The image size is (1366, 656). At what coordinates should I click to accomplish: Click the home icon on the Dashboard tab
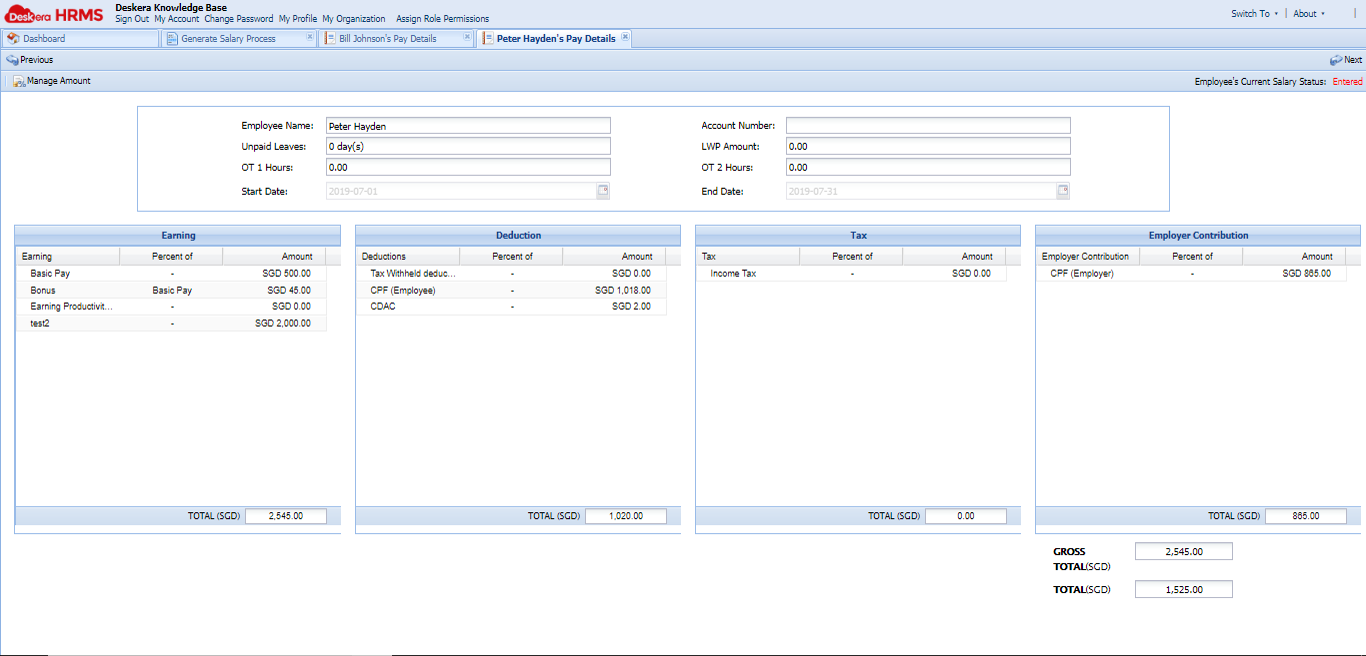pos(12,38)
